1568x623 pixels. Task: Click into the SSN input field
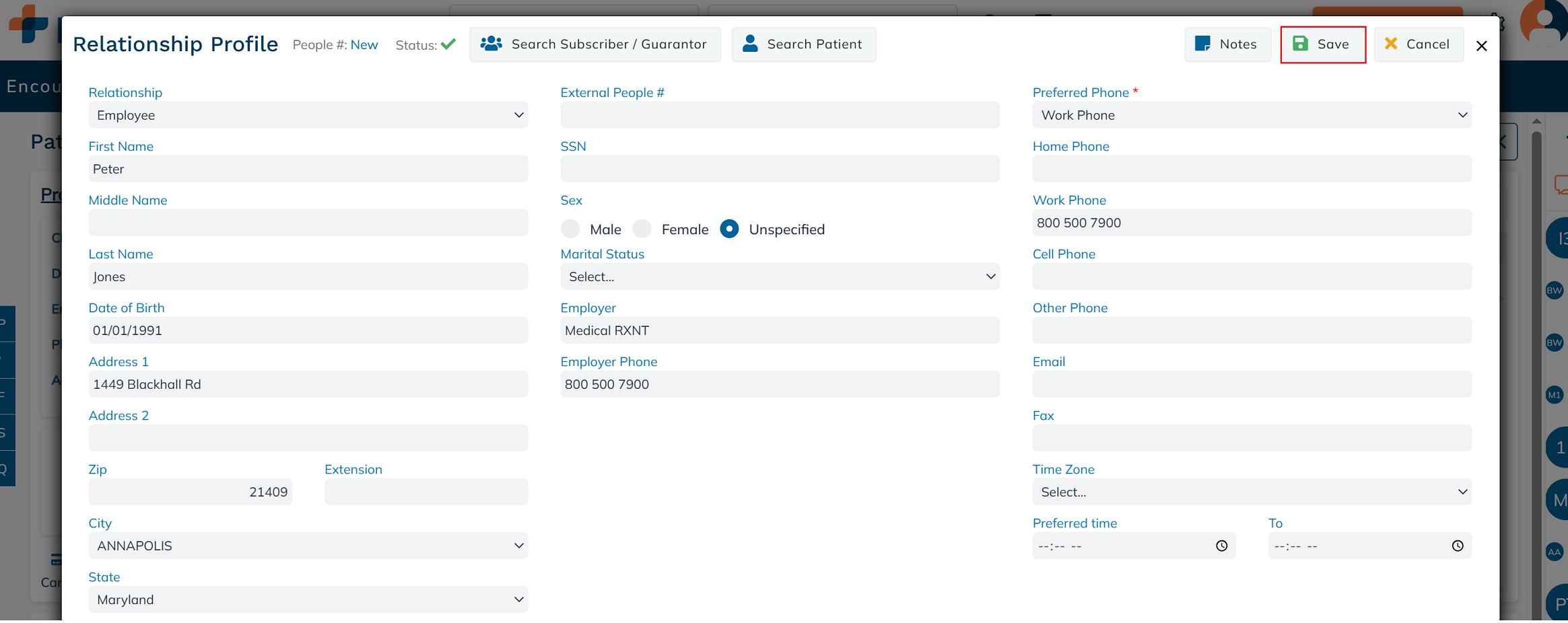[x=780, y=169]
